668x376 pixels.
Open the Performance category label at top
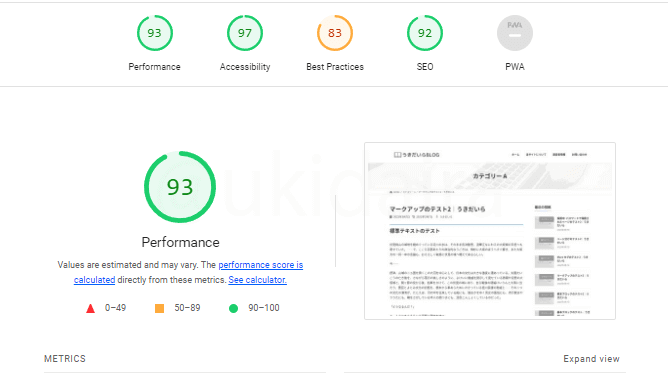tap(155, 67)
